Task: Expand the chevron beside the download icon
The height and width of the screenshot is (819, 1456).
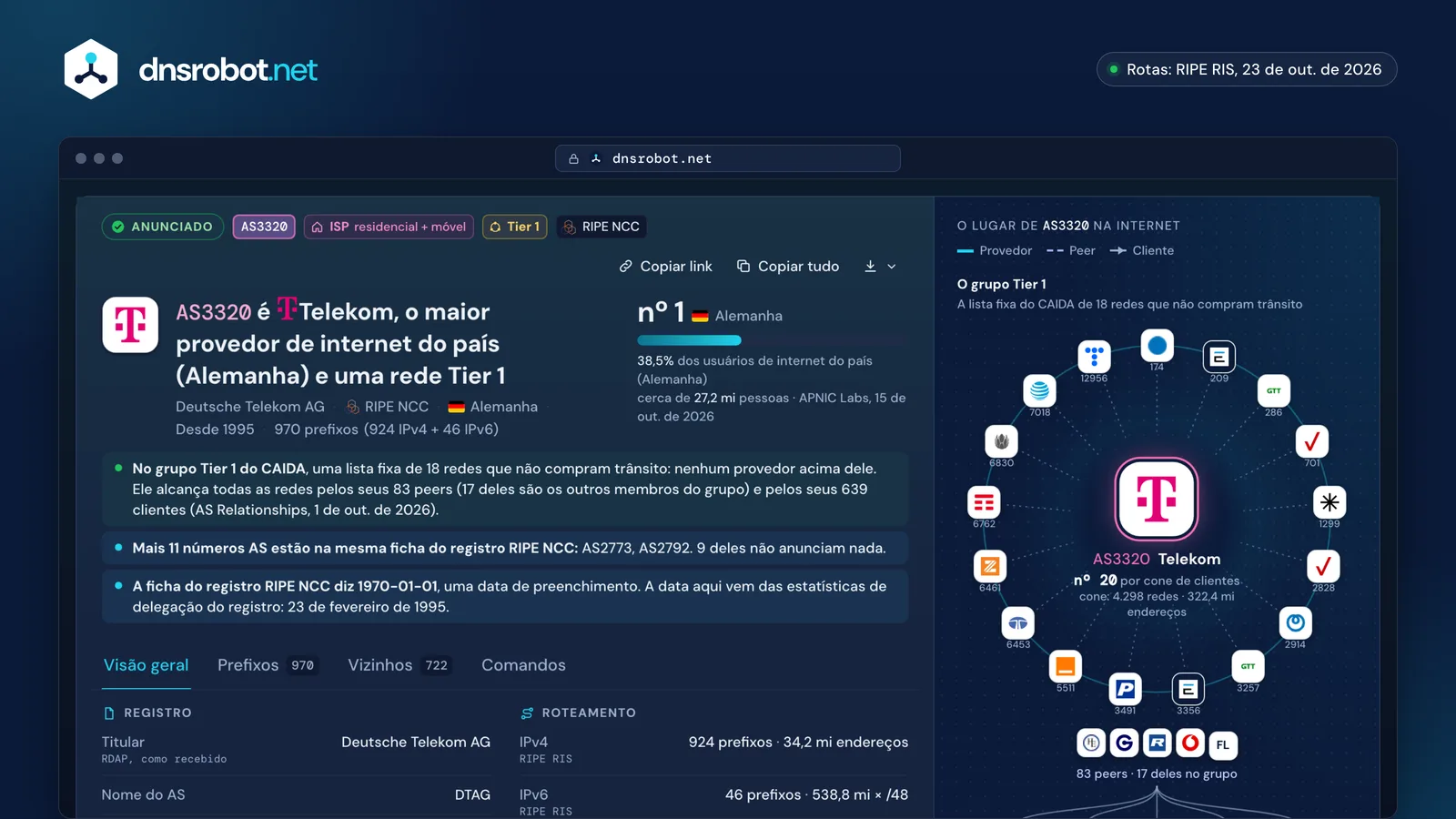Action: [x=892, y=267]
